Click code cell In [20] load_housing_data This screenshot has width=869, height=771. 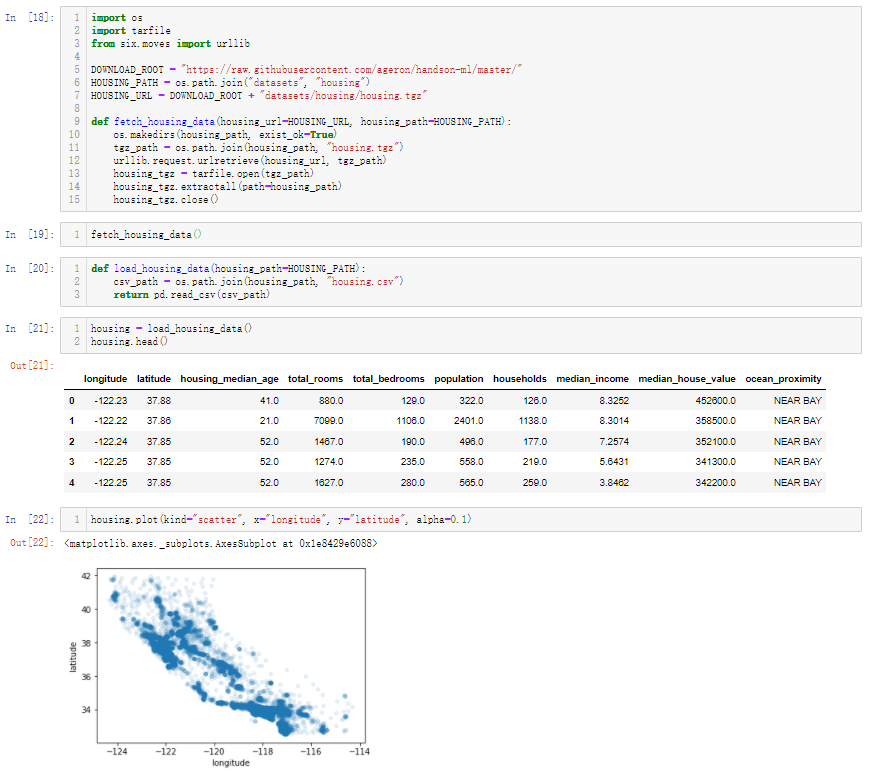pyautogui.click(x=461, y=282)
